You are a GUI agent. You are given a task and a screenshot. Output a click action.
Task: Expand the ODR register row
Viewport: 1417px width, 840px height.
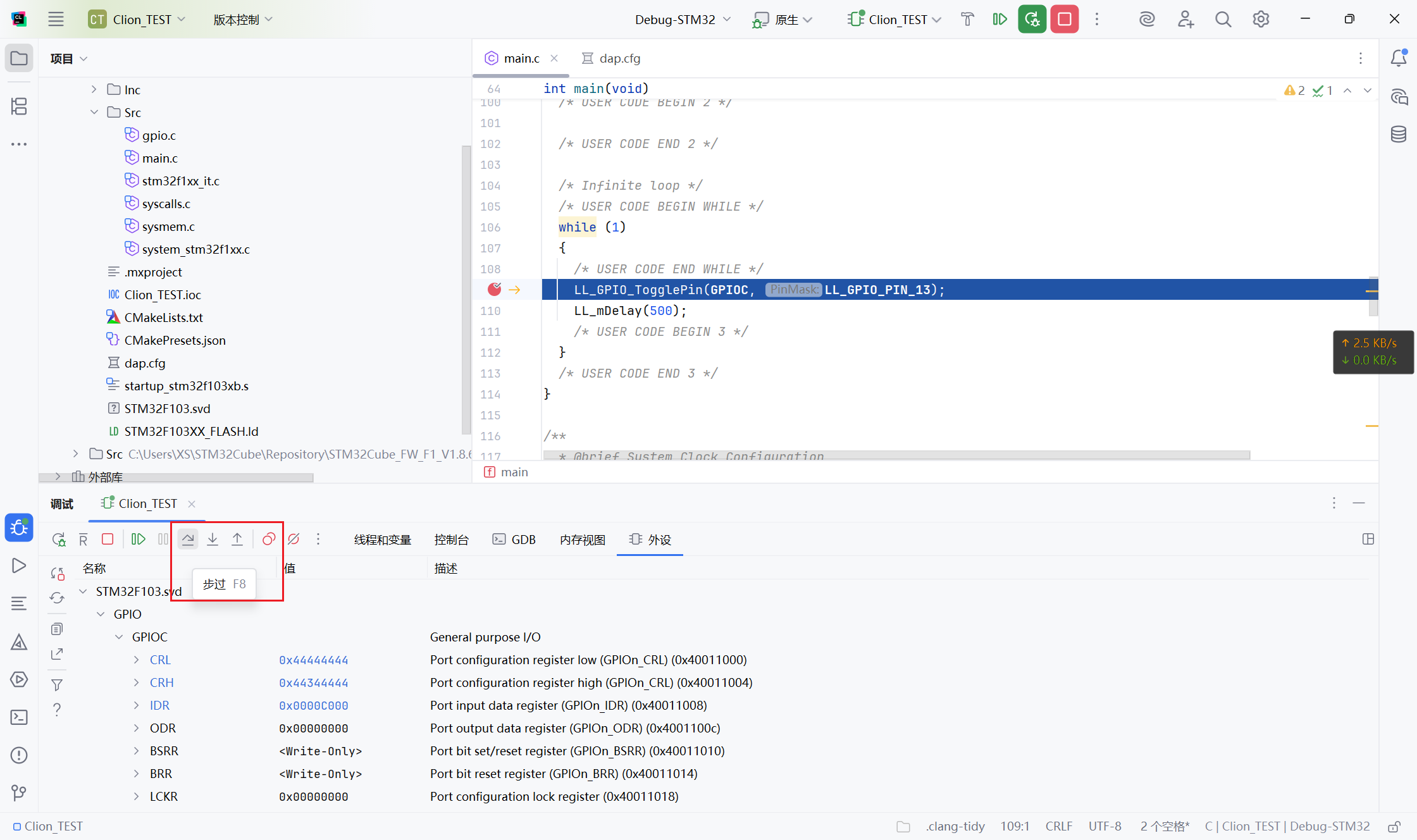tap(136, 728)
